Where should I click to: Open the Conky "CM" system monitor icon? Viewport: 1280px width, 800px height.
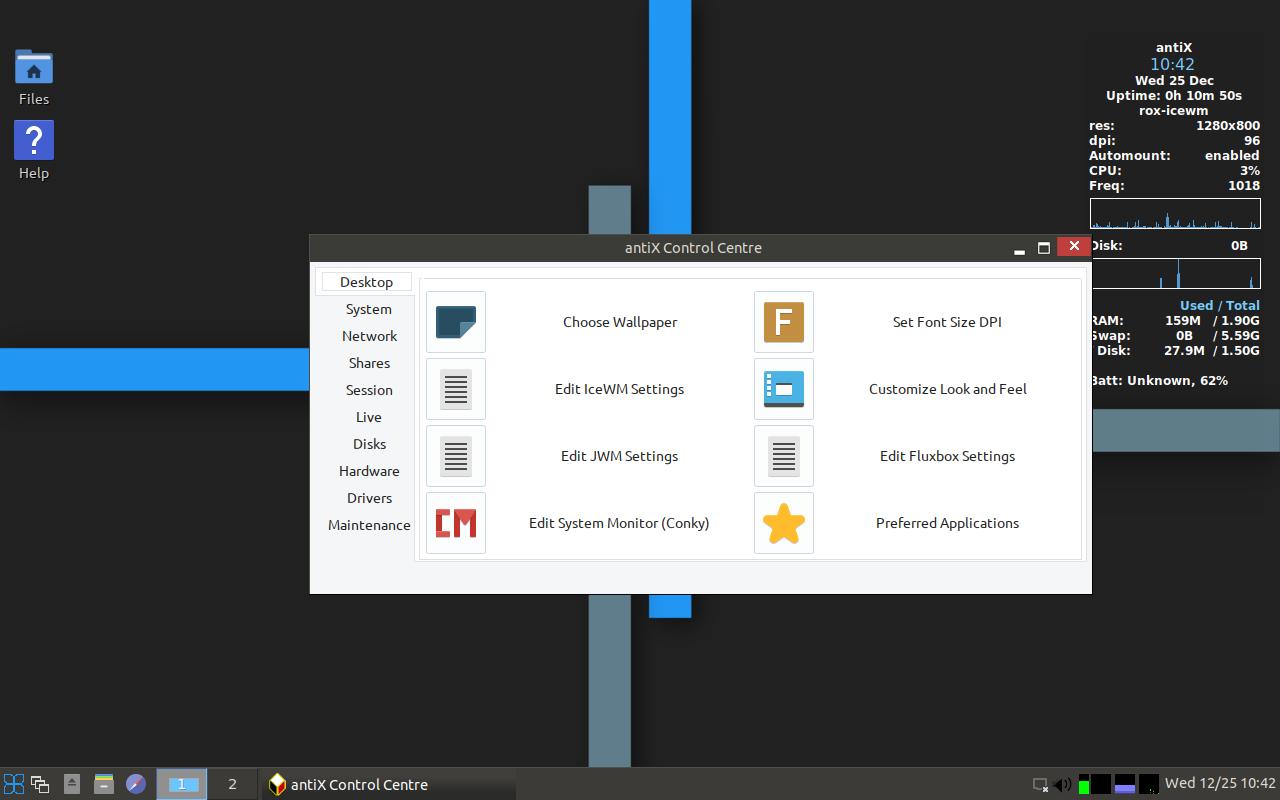tap(455, 522)
